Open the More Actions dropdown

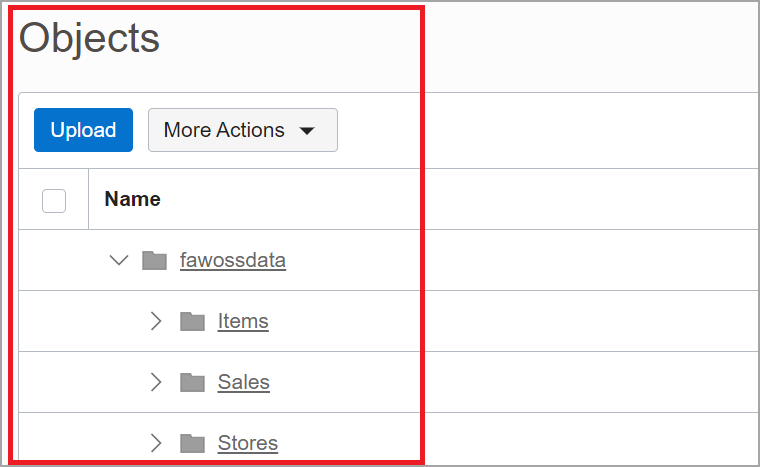coord(242,130)
